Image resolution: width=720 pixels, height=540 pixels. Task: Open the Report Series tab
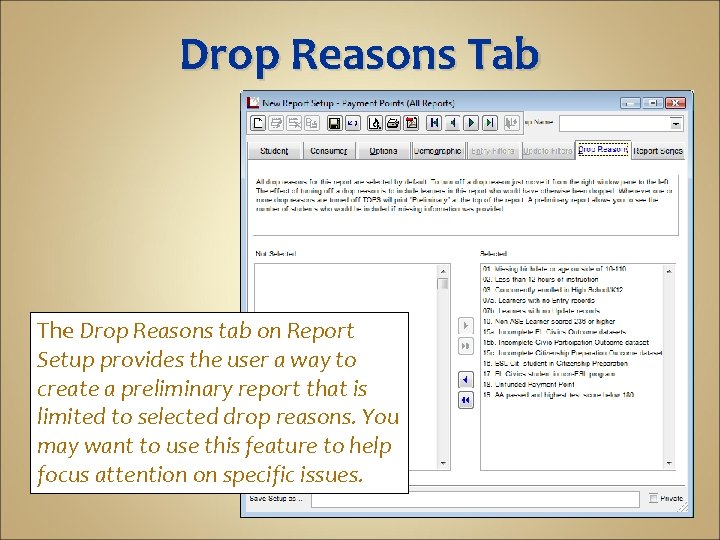tap(658, 151)
